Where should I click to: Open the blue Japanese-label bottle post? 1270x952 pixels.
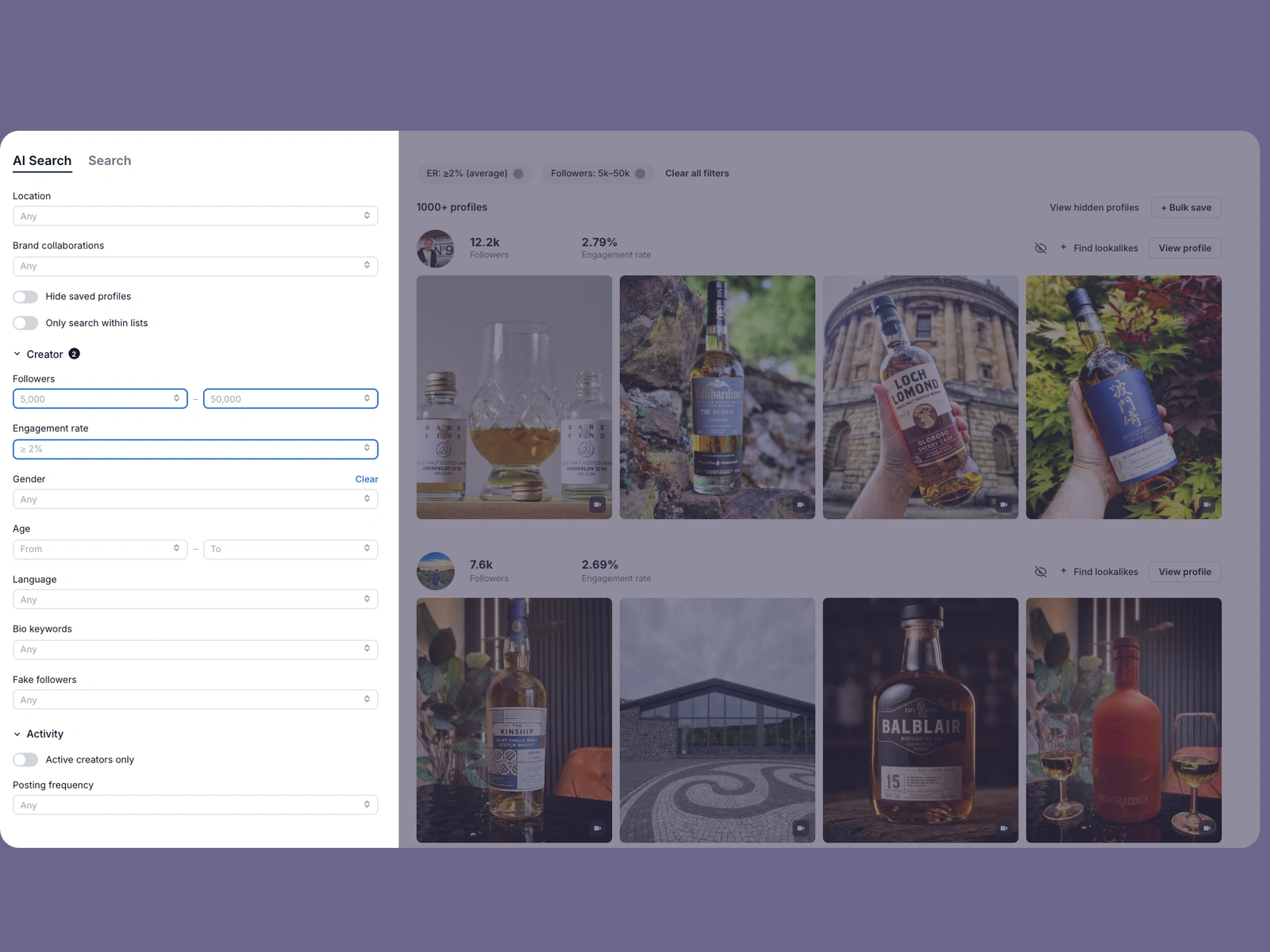[x=1124, y=397]
